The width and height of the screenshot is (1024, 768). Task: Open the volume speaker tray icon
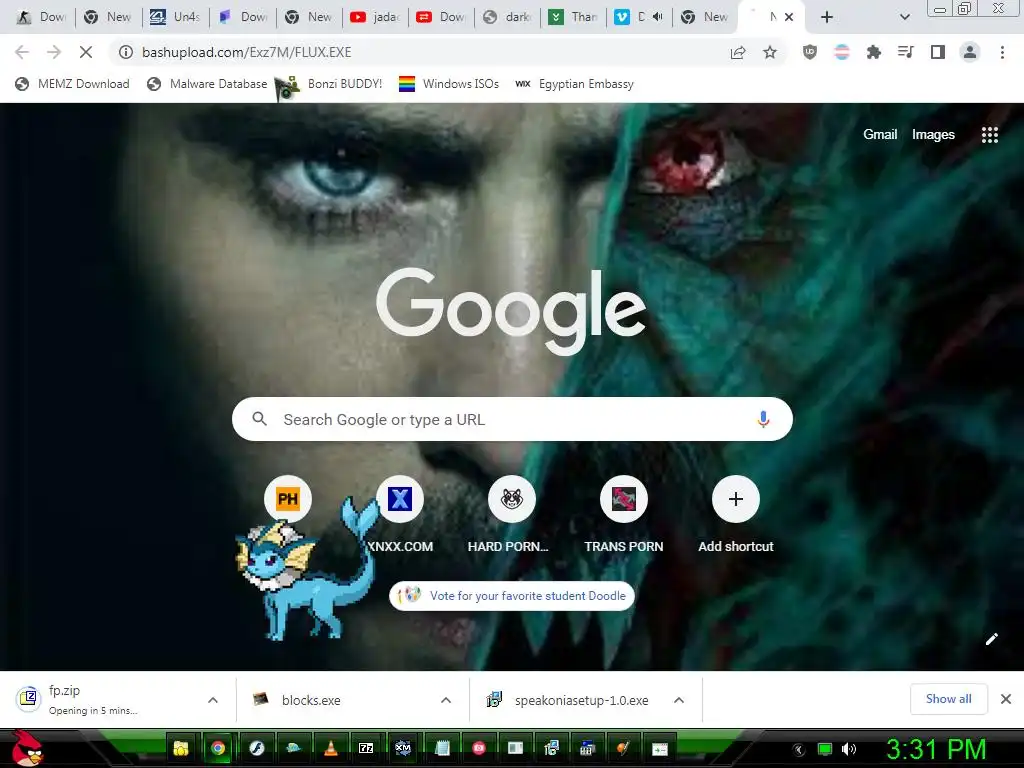[849, 749]
